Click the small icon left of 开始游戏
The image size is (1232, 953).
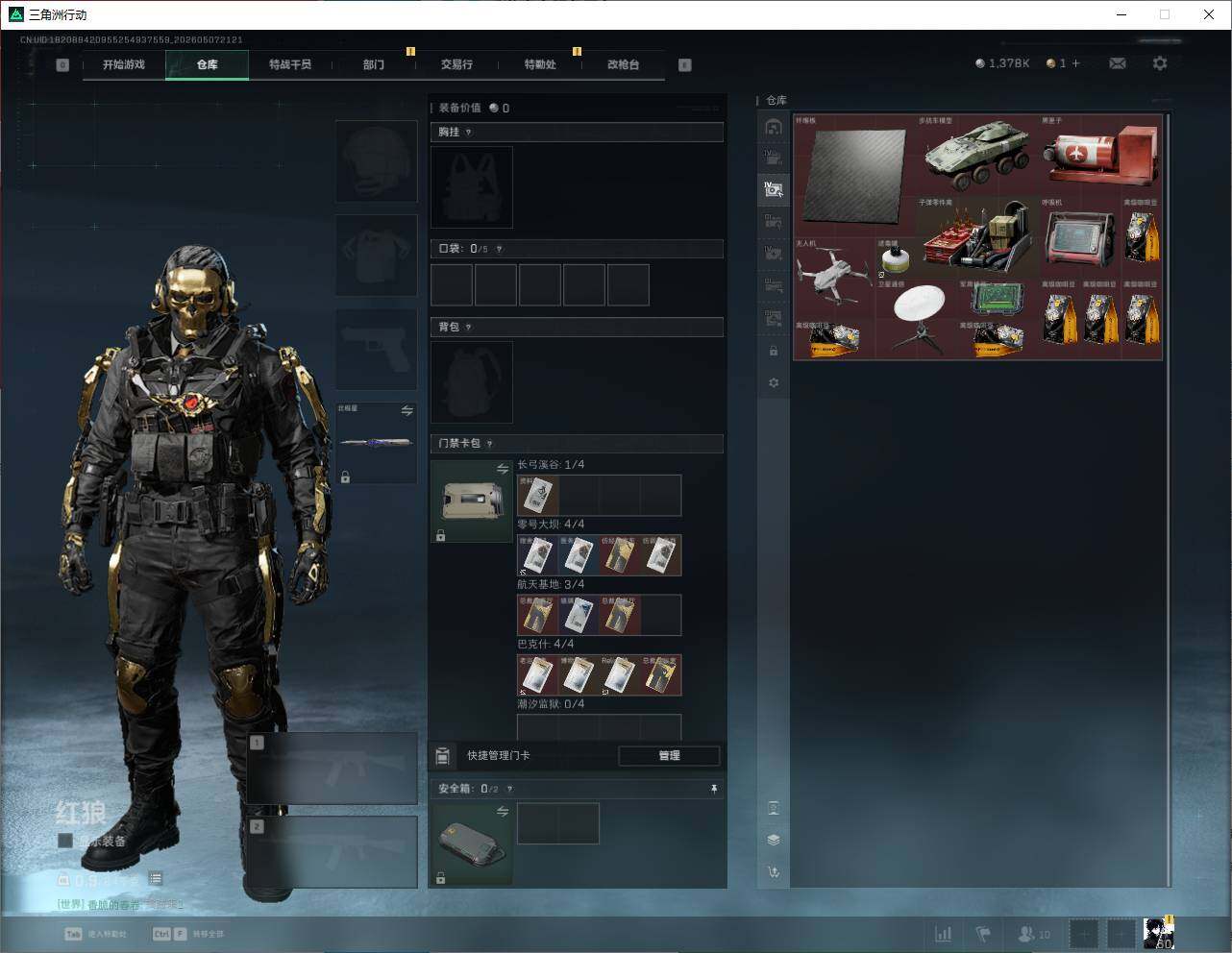62,64
